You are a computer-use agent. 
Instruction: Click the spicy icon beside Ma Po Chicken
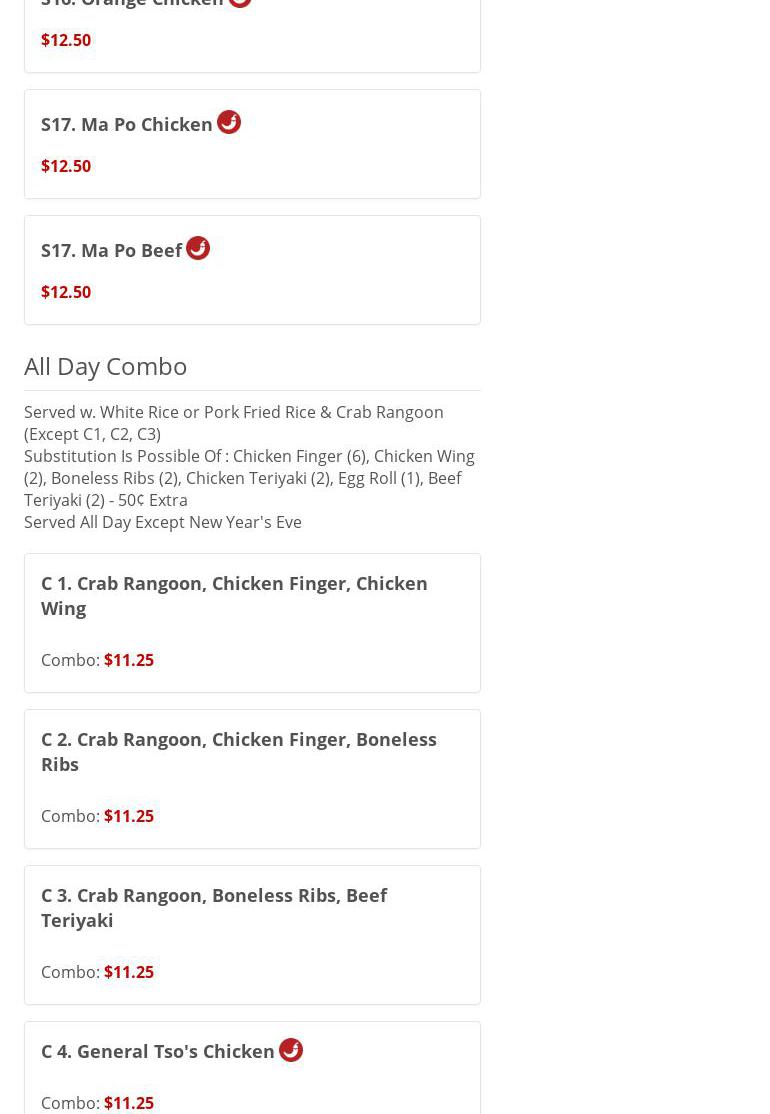point(229,122)
